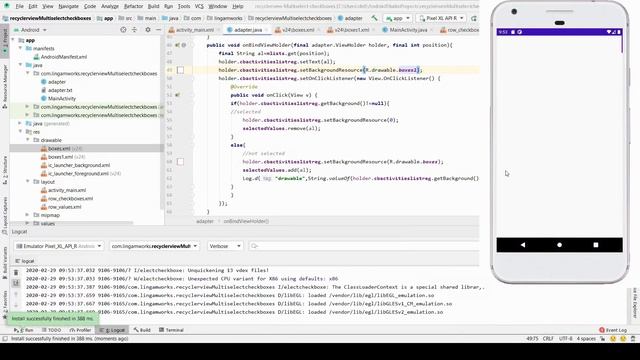Click onBindViewHolder() breadcrumb
This screenshot has width=640, height=360.
[246, 221]
